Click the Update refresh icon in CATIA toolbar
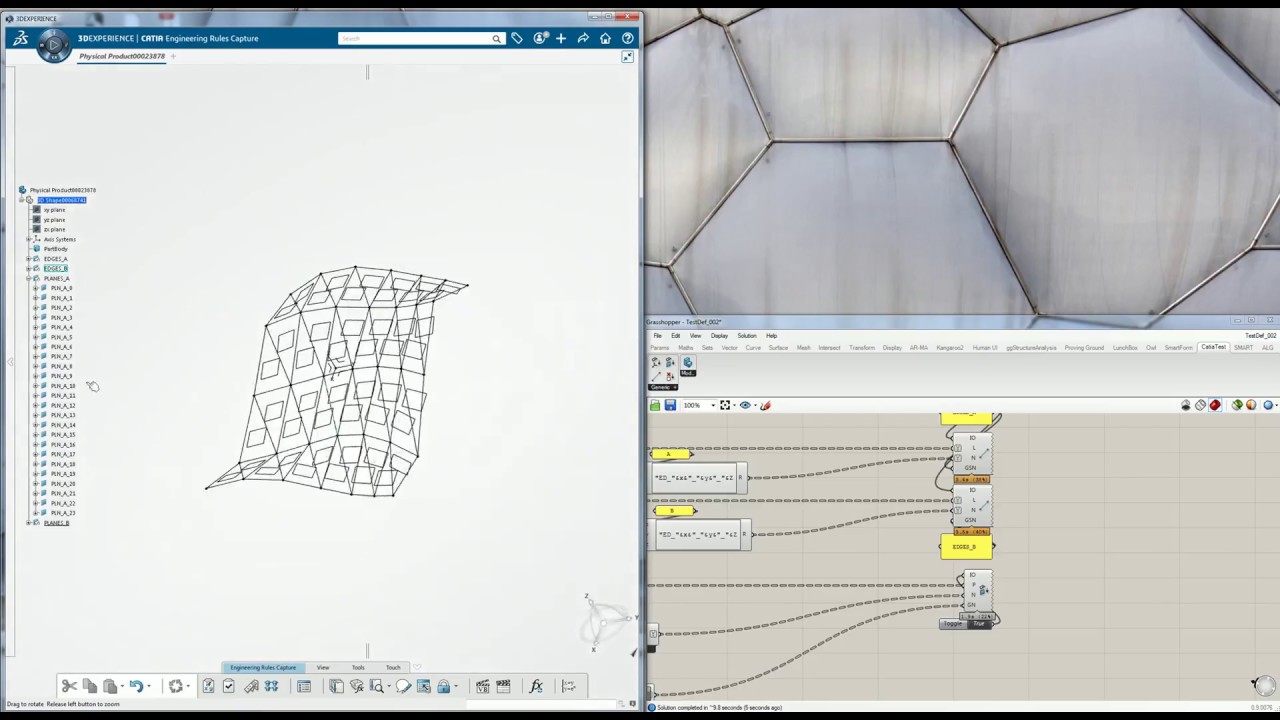Viewport: 1280px width, 720px height. [176, 686]
